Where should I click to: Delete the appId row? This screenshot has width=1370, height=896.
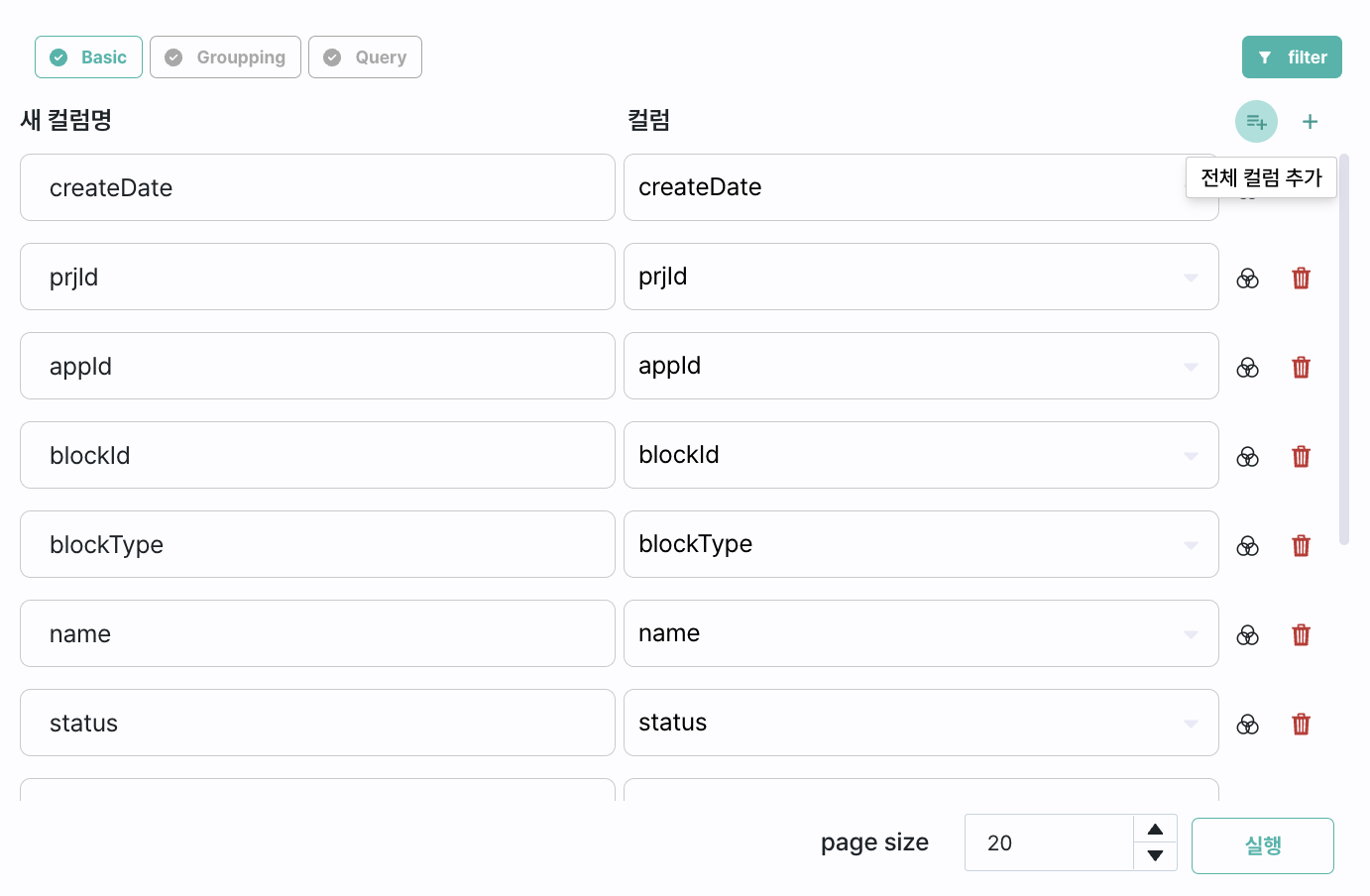[1302, 367]
